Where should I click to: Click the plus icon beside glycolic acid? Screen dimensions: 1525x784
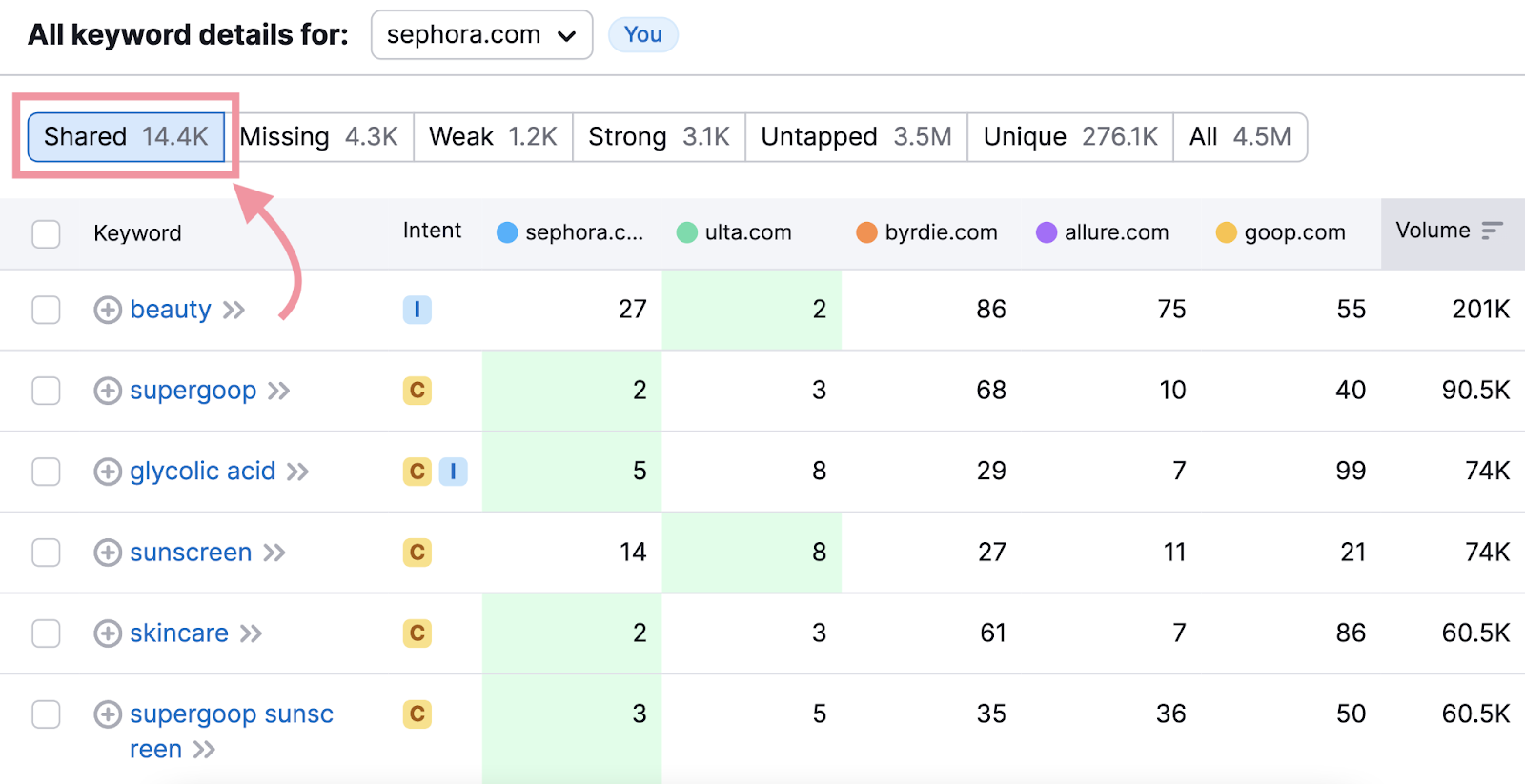pyautogui.click(x=108, y=472)
